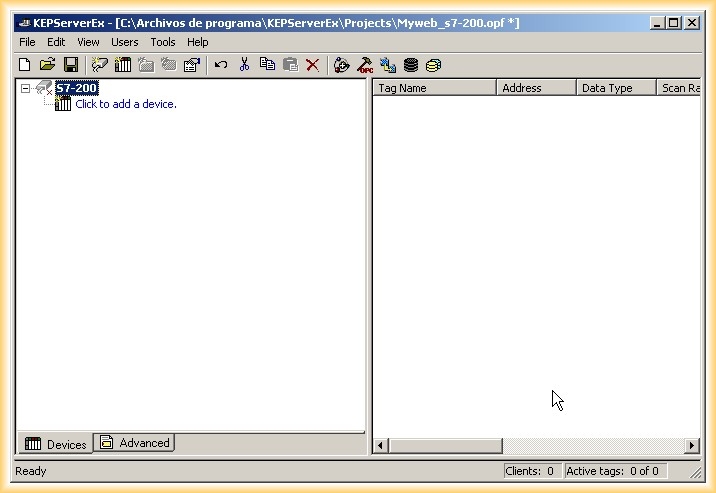The width and height of the screenshot is (716, 493).
Task: Open the Tools menu
Action: tap(162, 42)
